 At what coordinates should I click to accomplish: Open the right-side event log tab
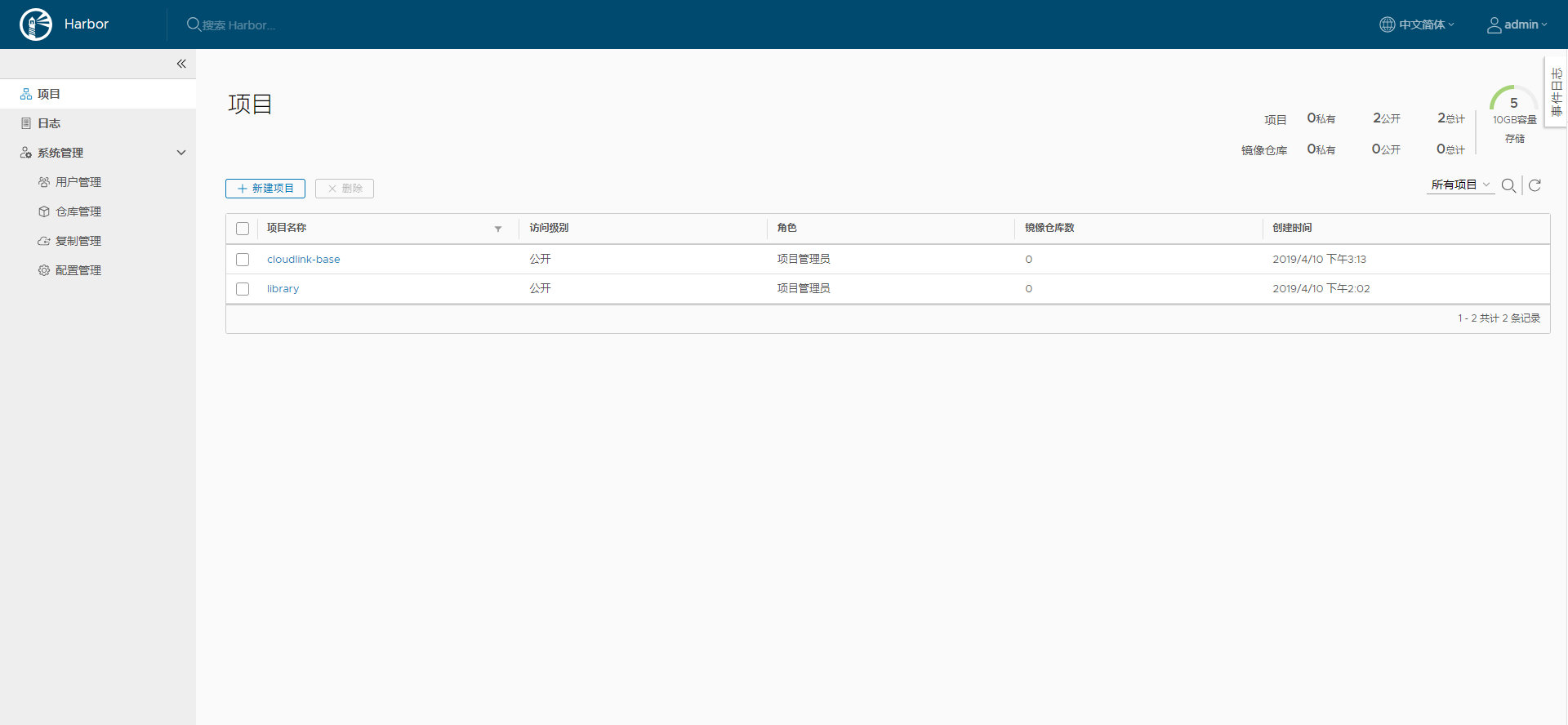1557,91
